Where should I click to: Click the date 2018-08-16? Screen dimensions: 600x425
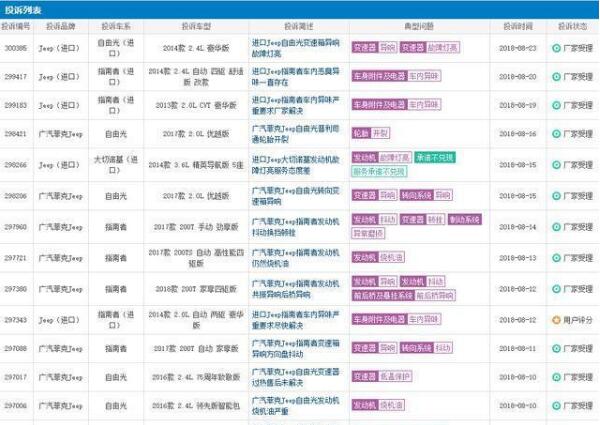click(518, 134)
